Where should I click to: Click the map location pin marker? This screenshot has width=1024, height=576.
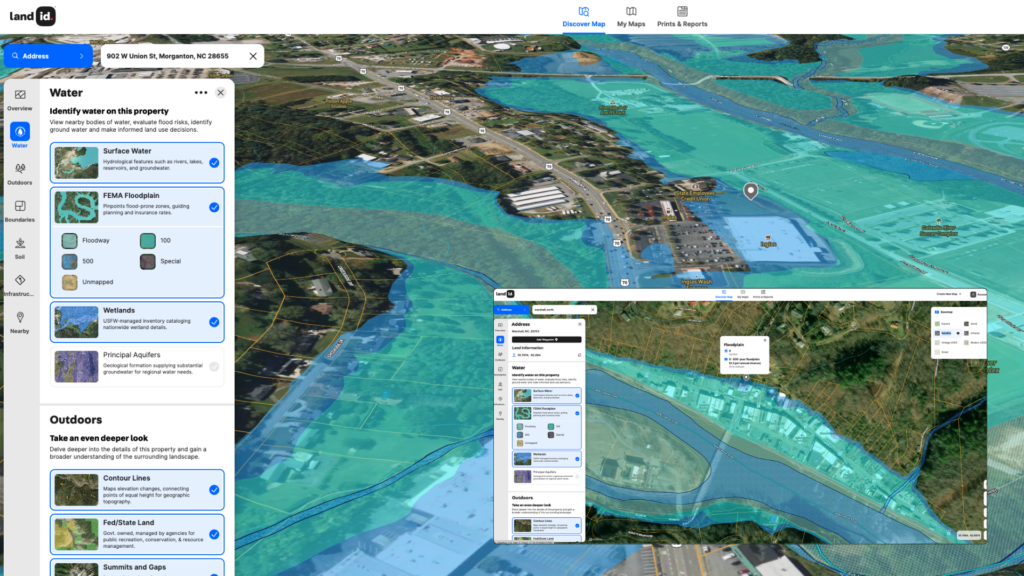(x=751, y=191)
